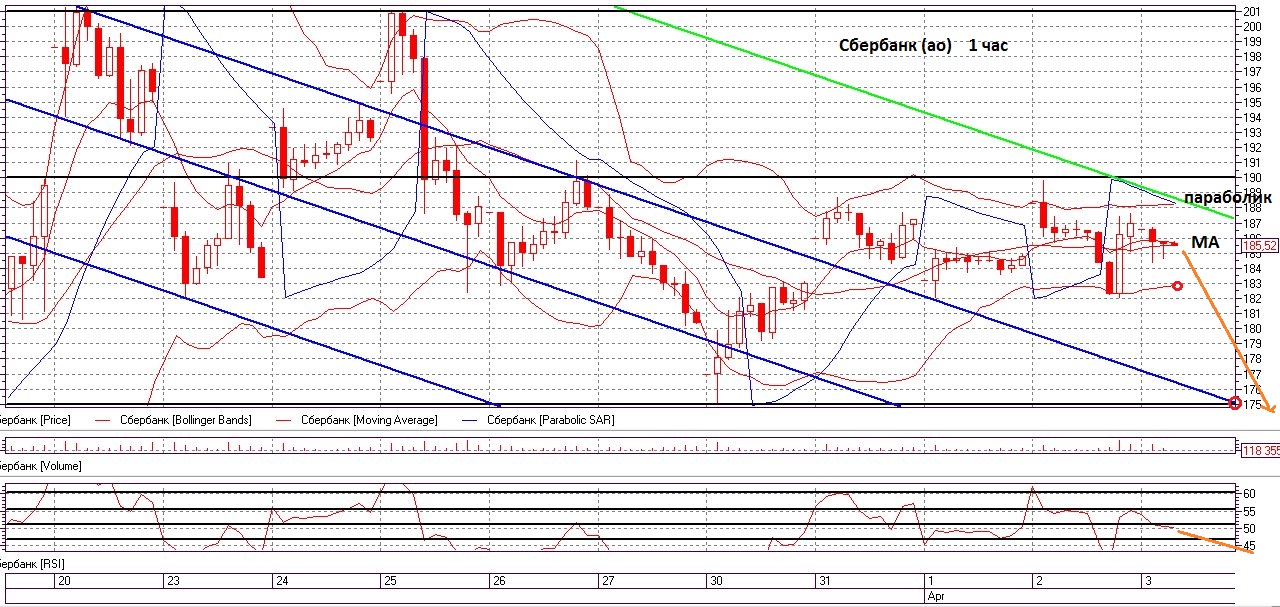Click RSI axis label 45

1249,545
